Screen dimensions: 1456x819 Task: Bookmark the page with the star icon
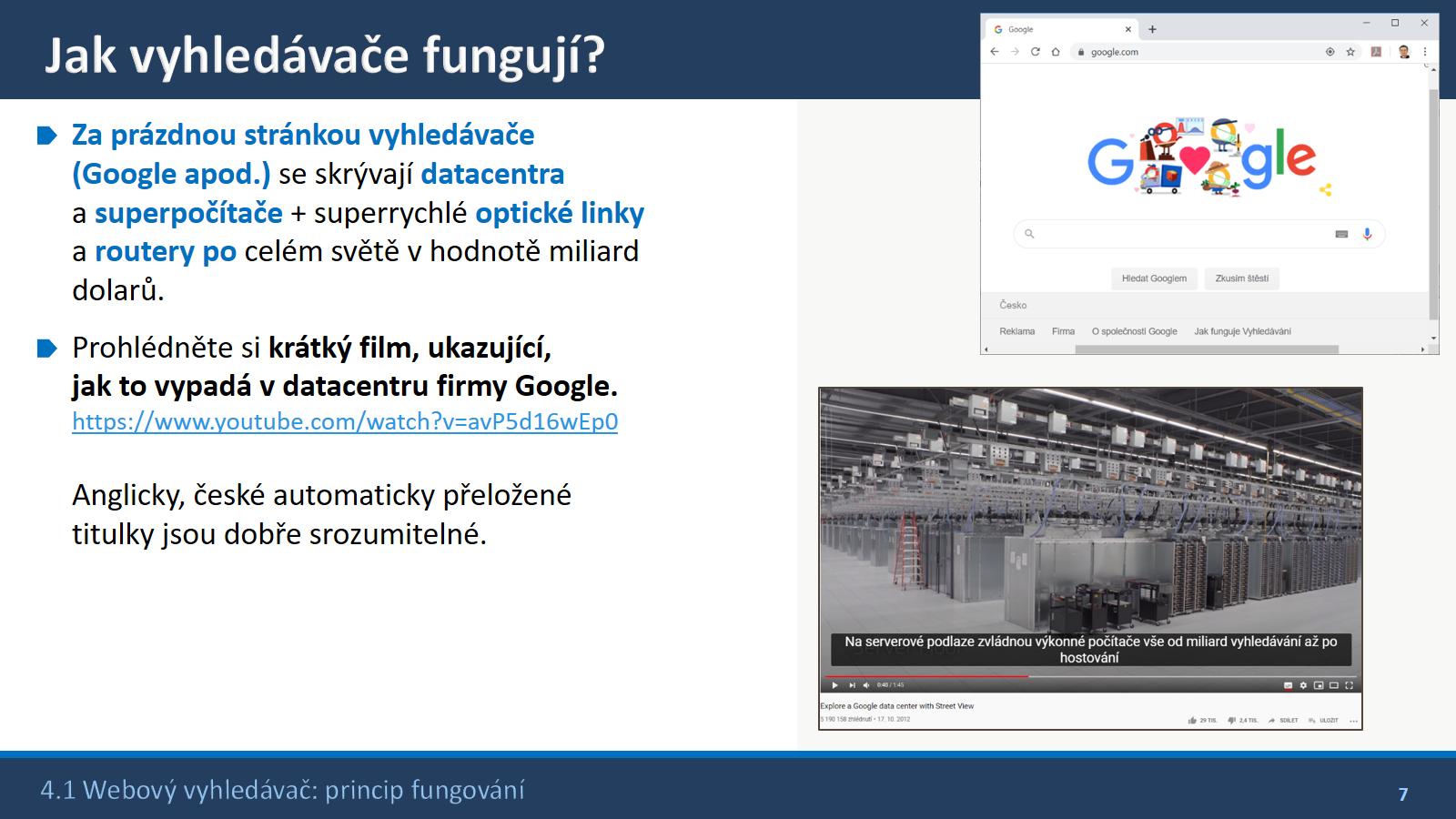(1350, 52)
